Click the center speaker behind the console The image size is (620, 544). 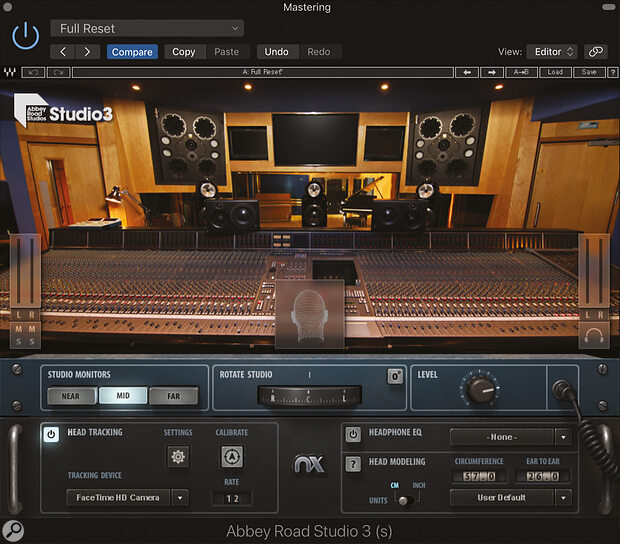pos(314,204)
